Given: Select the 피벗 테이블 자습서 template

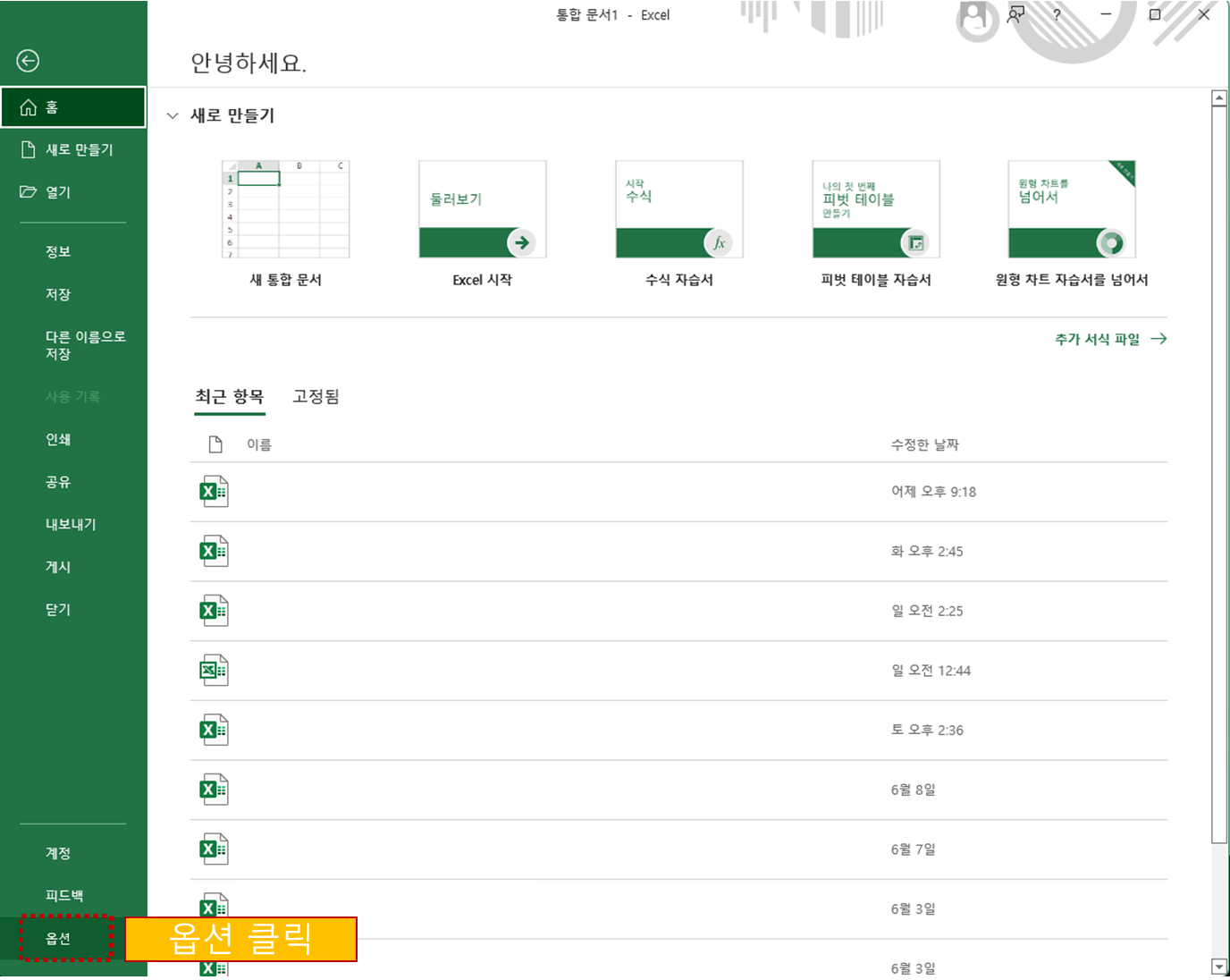Looking at the screenshot, I should click(876, 209).
